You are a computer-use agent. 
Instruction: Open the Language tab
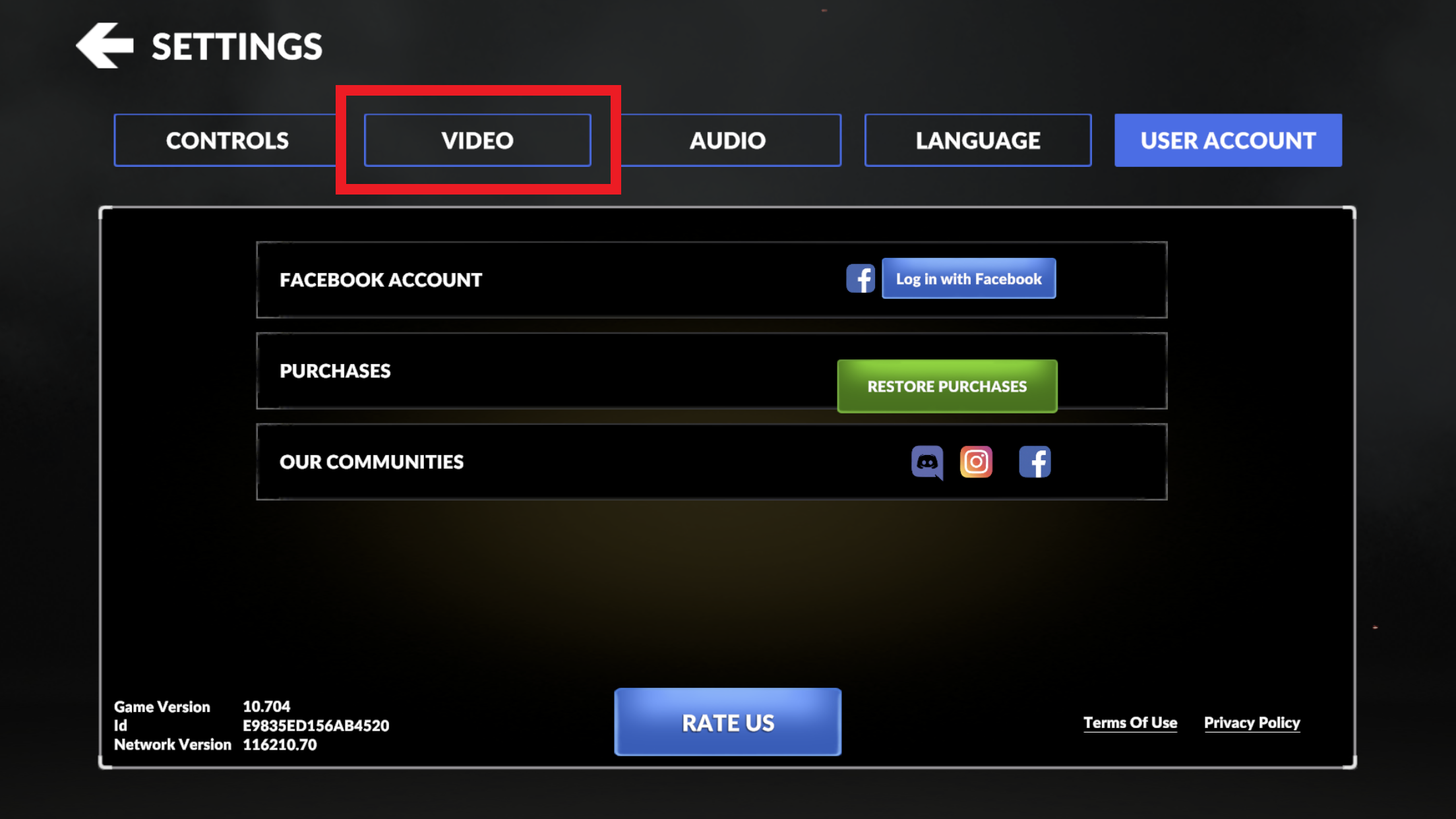[978, 140]
